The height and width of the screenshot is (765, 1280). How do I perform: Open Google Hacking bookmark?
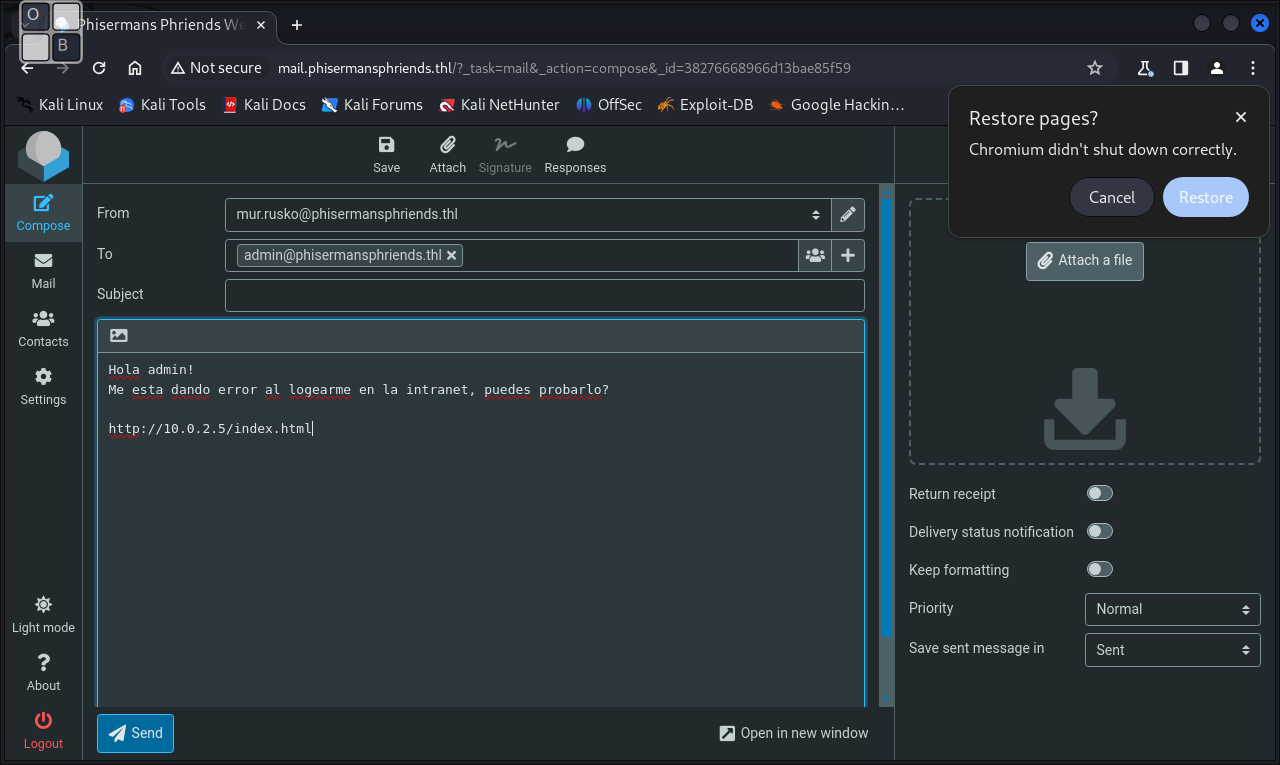836,104
